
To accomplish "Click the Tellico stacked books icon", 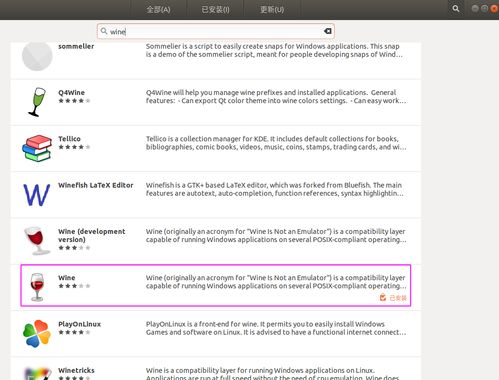I will coord(37,148).
